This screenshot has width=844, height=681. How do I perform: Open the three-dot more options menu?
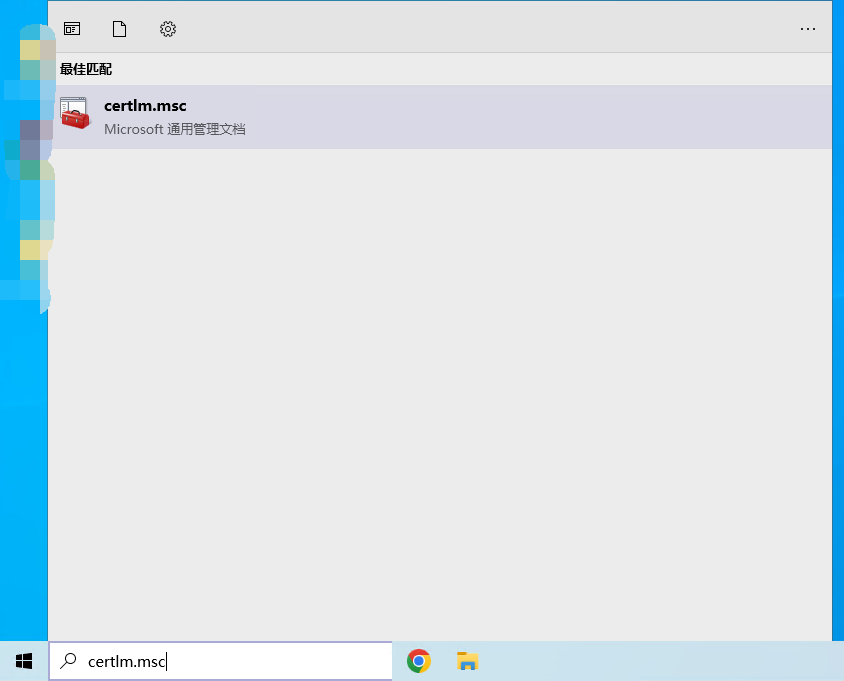pos(808,29)
